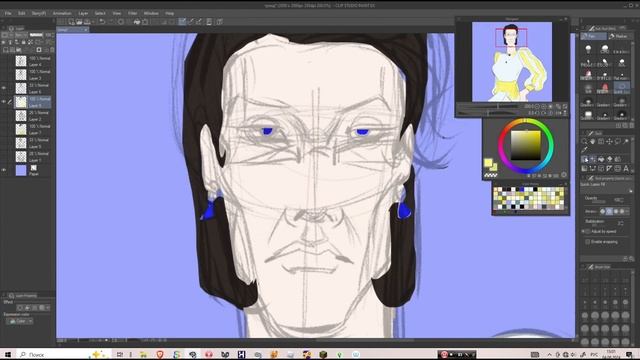The width and height of the screenshot is (640, 360).
Task: Select the Eyedropper tool
Action: [584, 150]
